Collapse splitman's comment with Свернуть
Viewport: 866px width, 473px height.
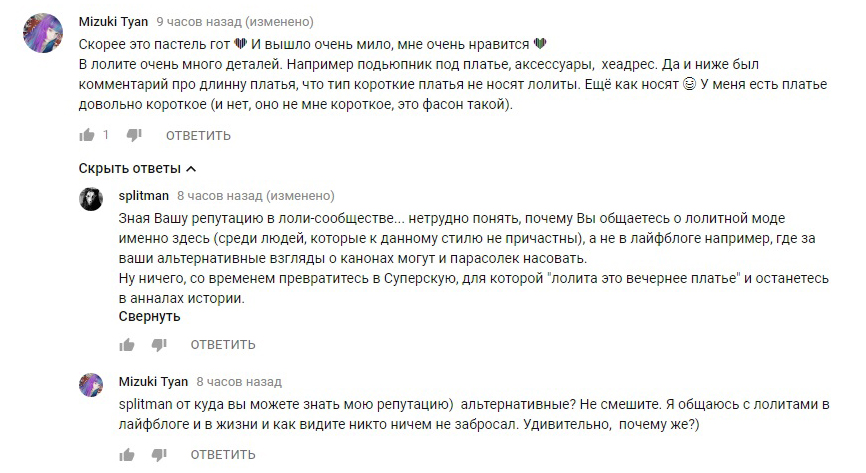149,317
